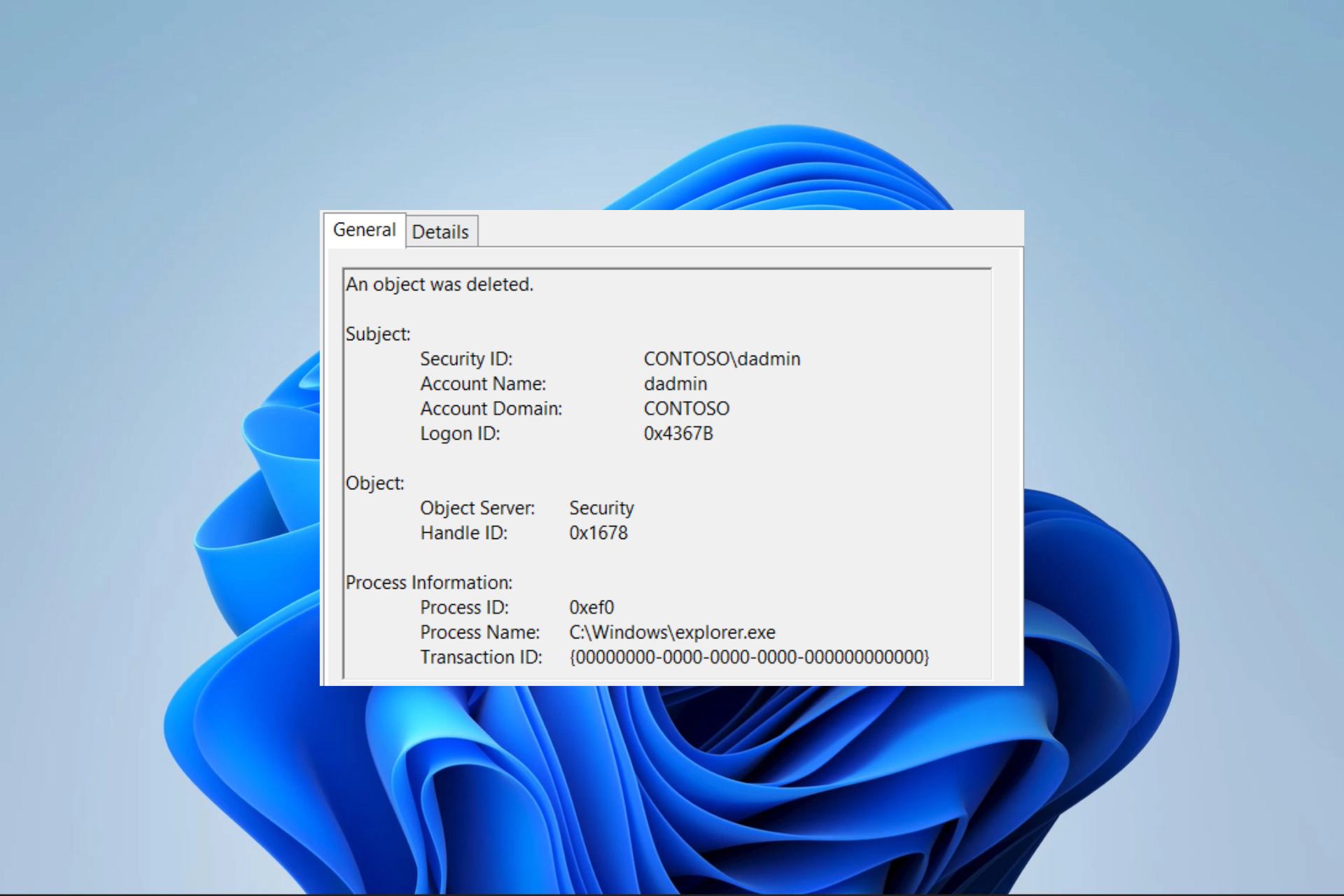
Task: Select the all-zero Transaction ID GUID value
Action: coord(749,657)
